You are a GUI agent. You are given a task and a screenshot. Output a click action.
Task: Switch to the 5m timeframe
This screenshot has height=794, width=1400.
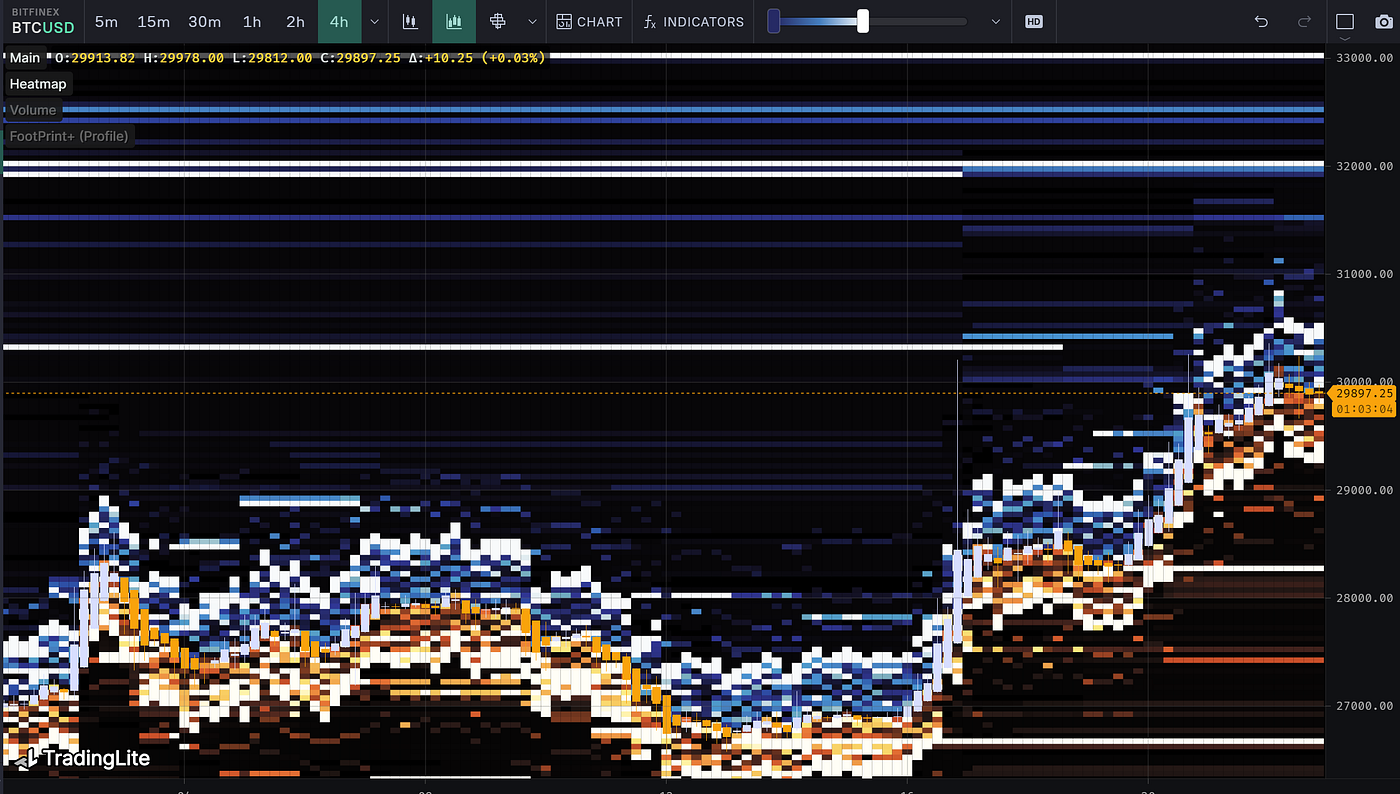(106, 21)
